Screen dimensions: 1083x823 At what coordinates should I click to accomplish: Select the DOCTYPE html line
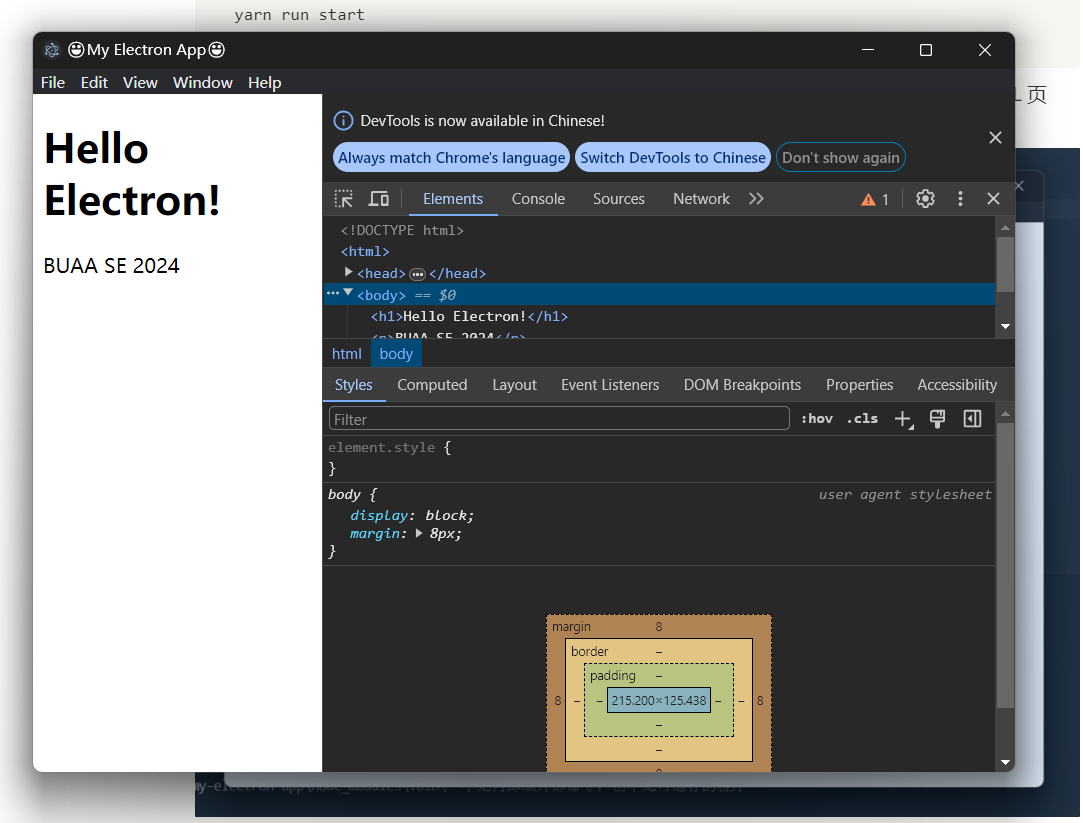click(x=402, y=231)
